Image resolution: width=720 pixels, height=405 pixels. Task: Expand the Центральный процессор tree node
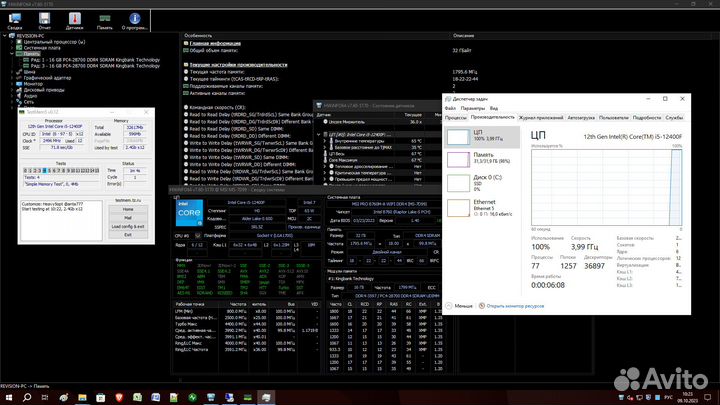click(x=12, y=42)
